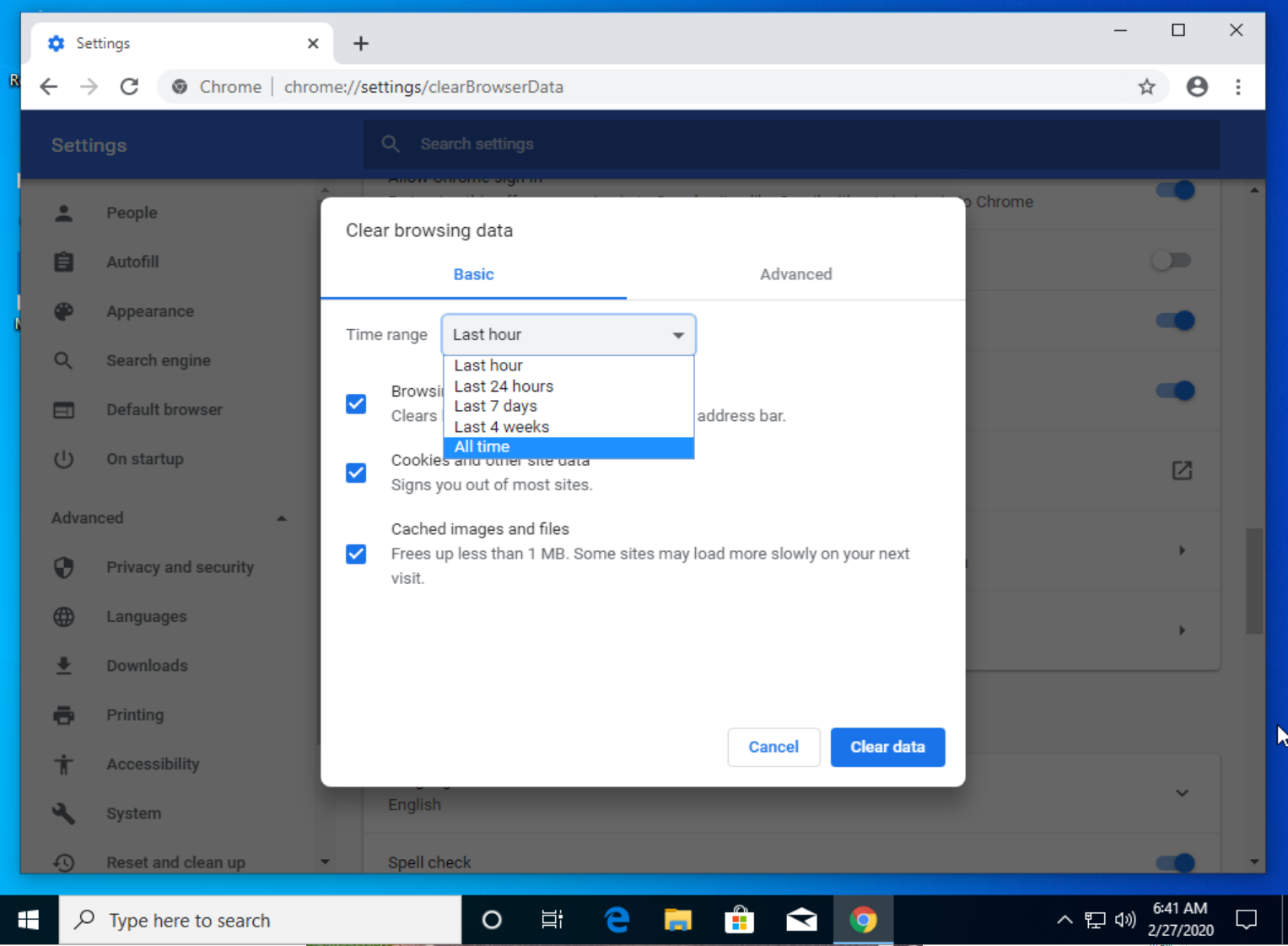The width and height of the screenshot is (1288, 946).
Task: Click the Windows taskbar search box
Action: tap(260, 920)
